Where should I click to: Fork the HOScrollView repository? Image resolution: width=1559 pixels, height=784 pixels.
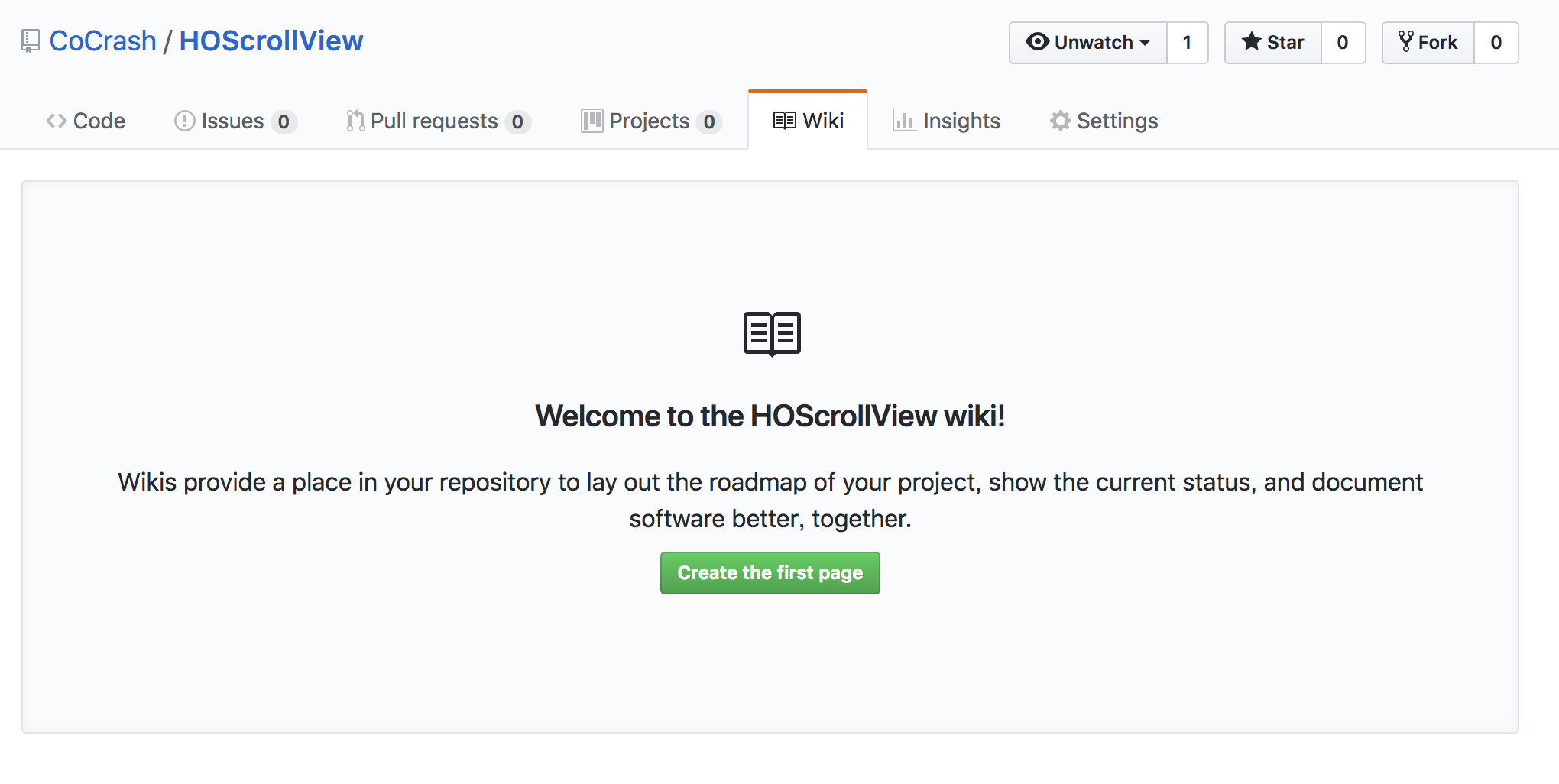point(1428,43)
